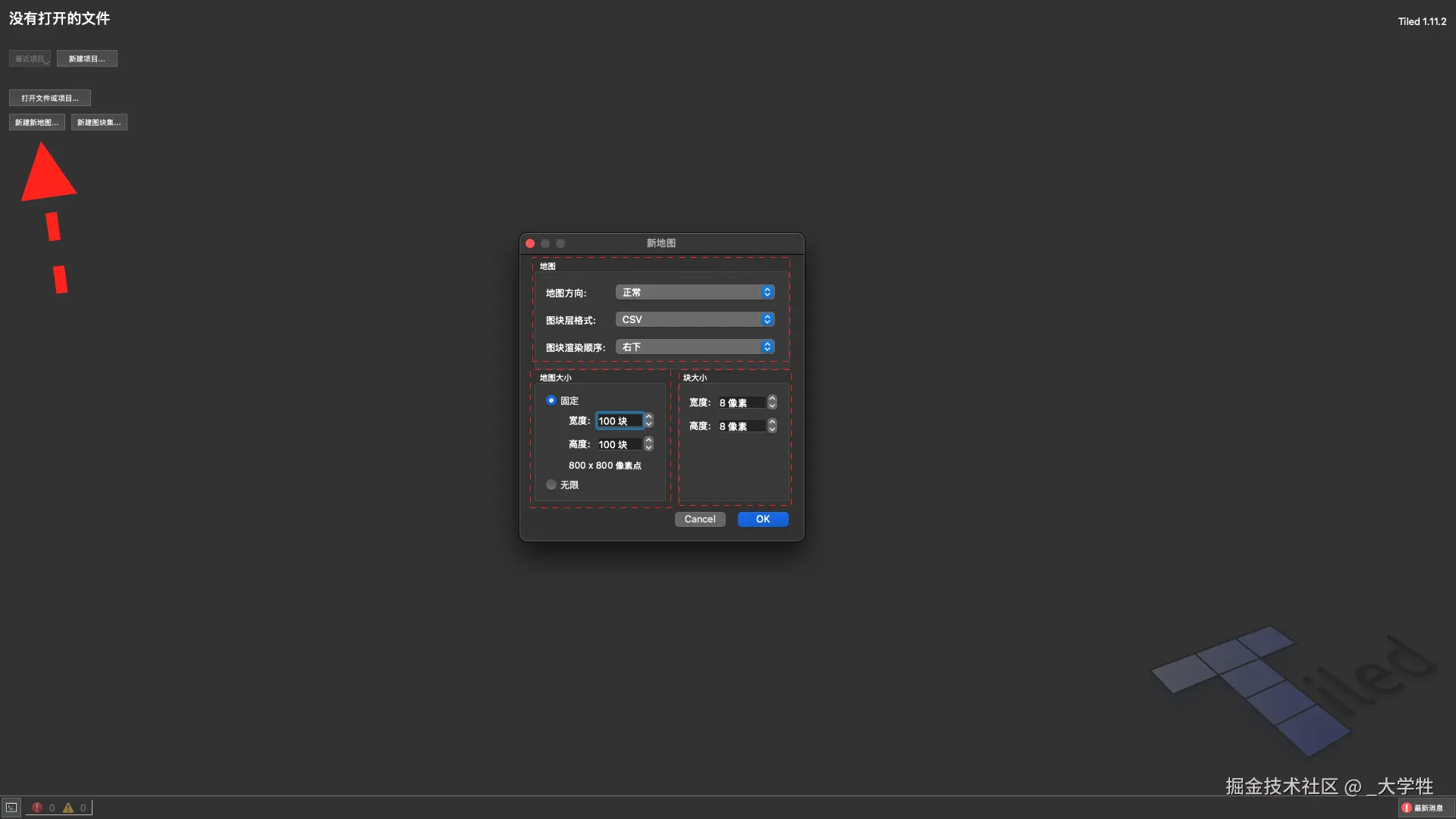Select the 固定 fixed map size radio
The image size is (1456, 819).
point(551,400)
